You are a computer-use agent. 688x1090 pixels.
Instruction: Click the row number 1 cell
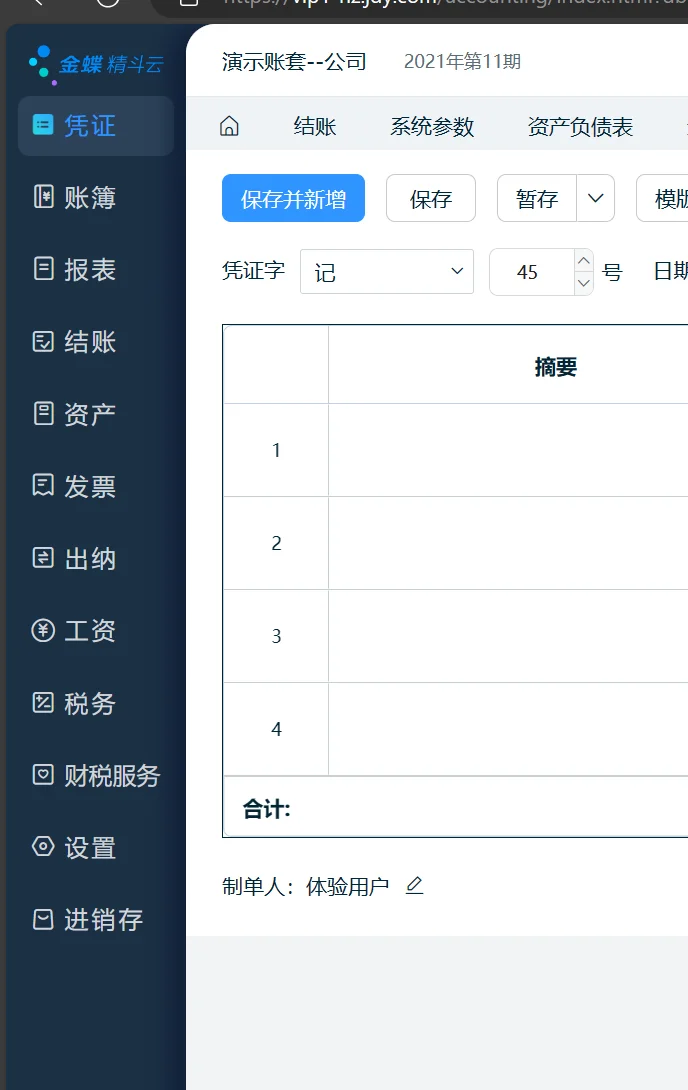(x=276, y=450)
